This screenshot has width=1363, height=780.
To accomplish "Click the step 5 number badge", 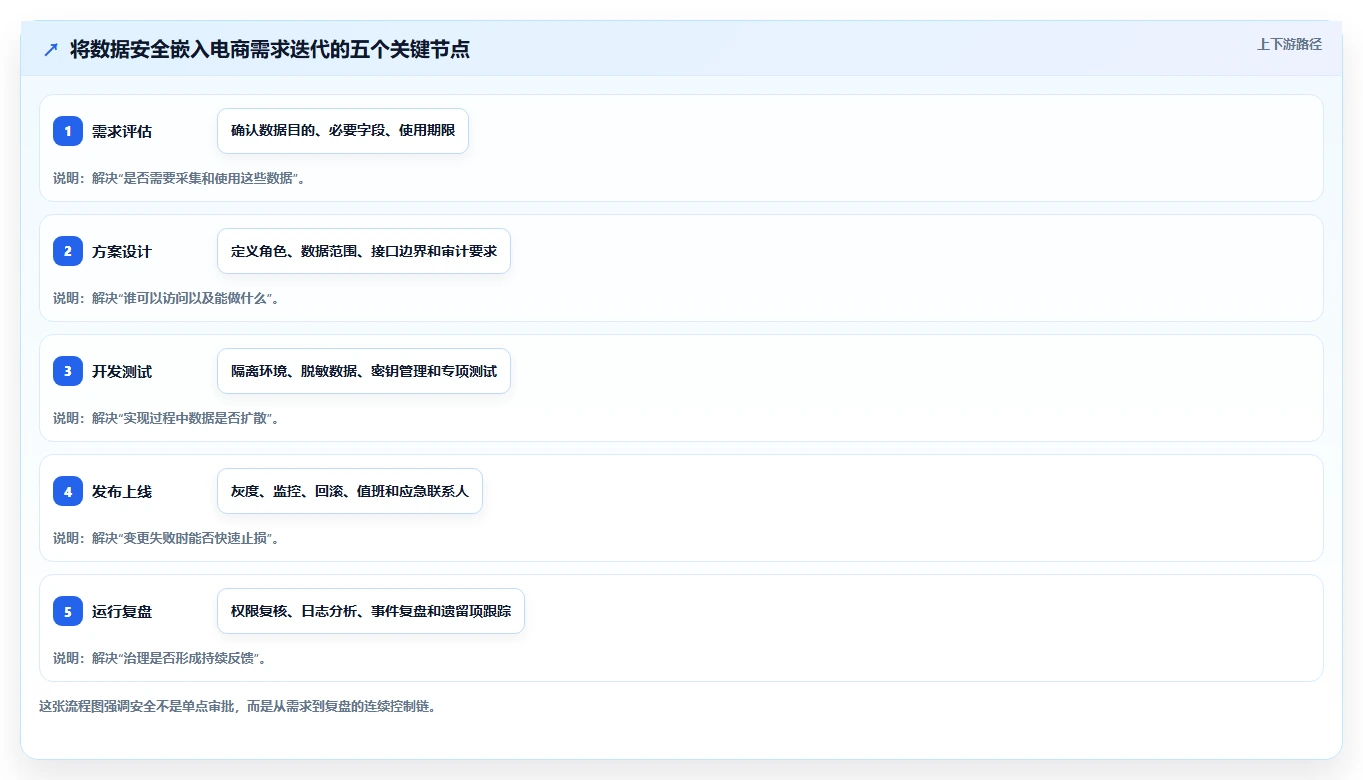I will pos(68,611).
